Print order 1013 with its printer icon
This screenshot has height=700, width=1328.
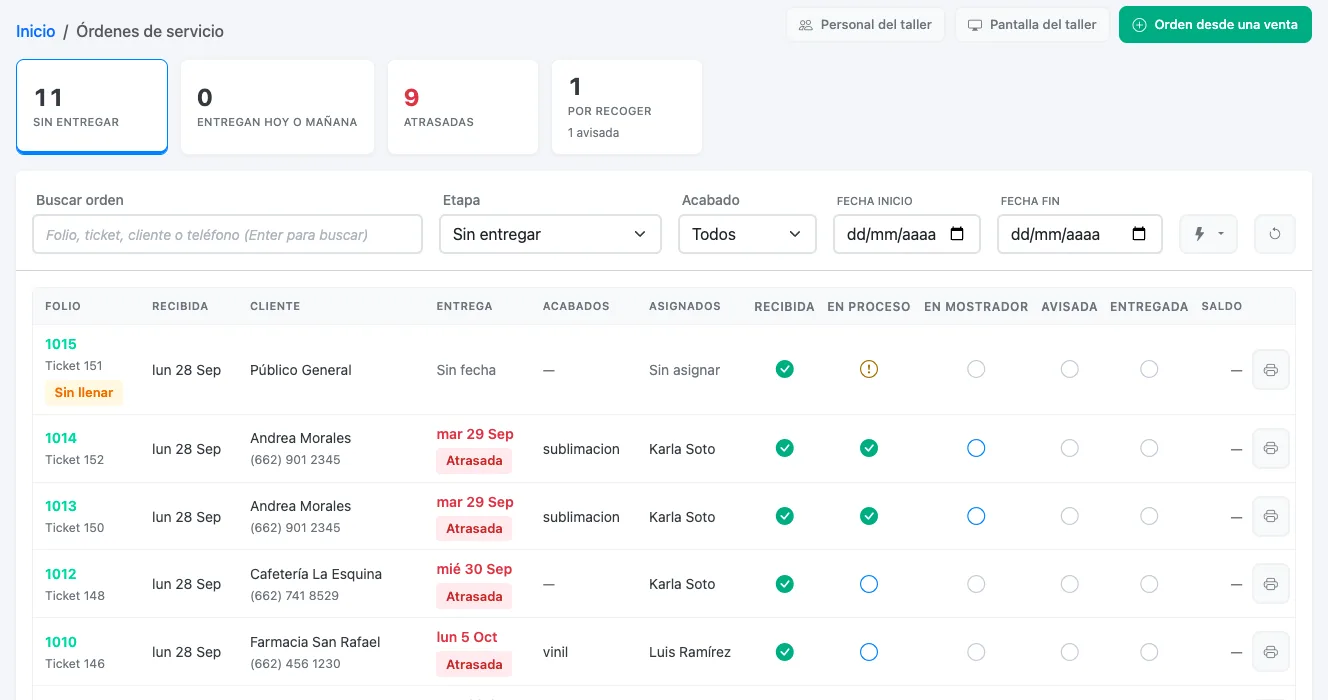coord(1271,517)
